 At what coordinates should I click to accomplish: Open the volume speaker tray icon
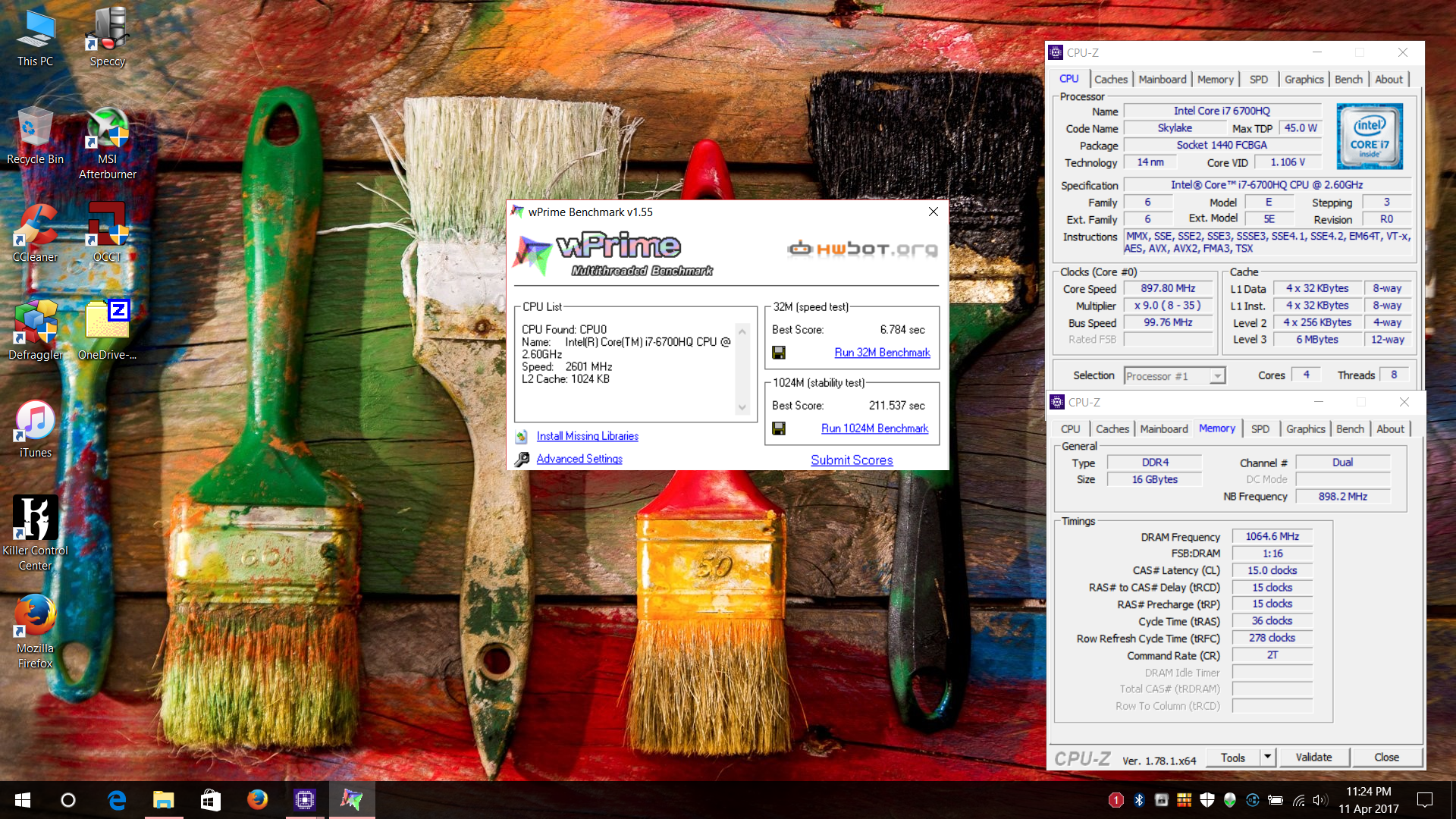[x=1321, y=800]
